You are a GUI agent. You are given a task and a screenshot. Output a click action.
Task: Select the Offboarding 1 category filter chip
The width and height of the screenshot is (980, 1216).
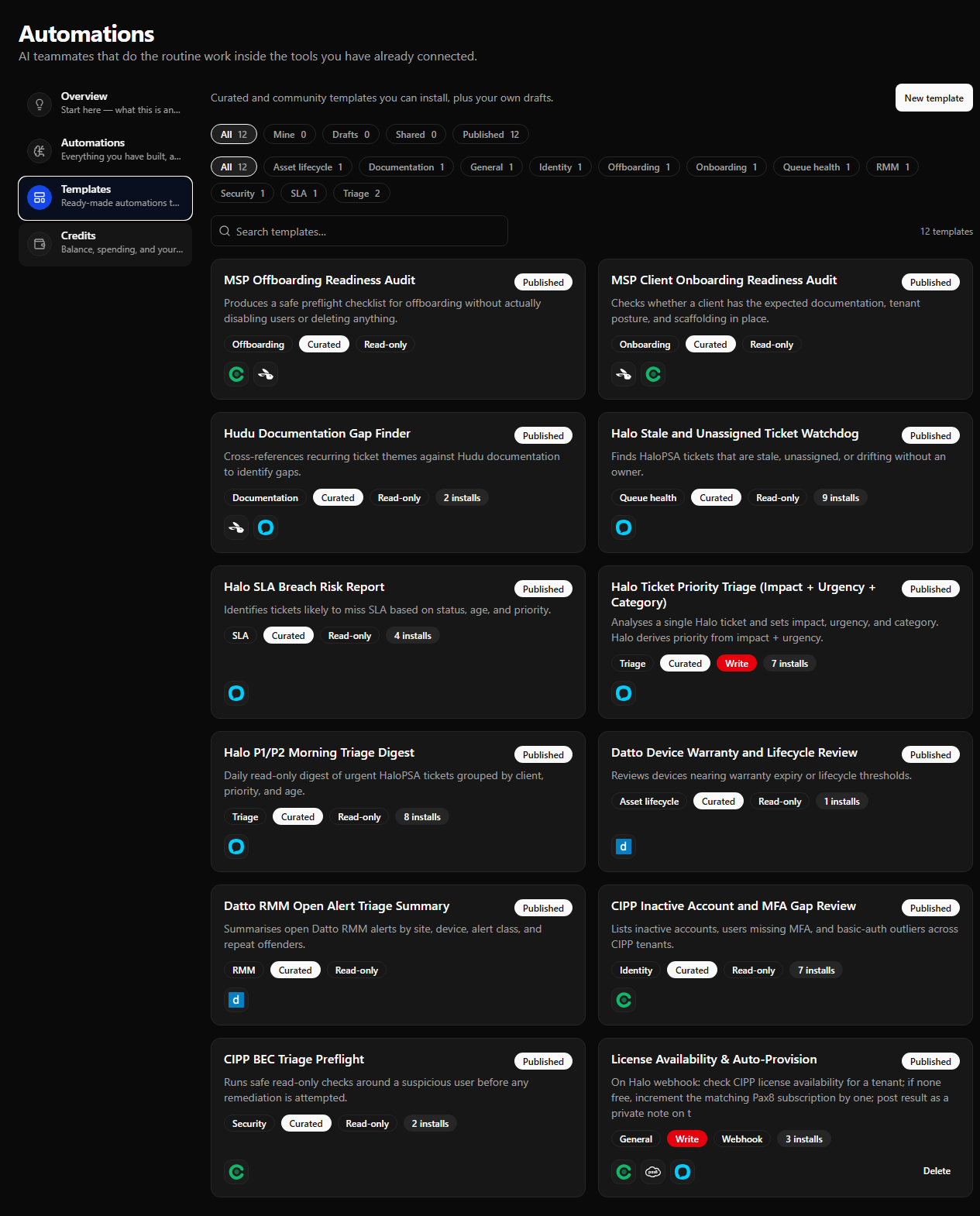pos(639,167)
